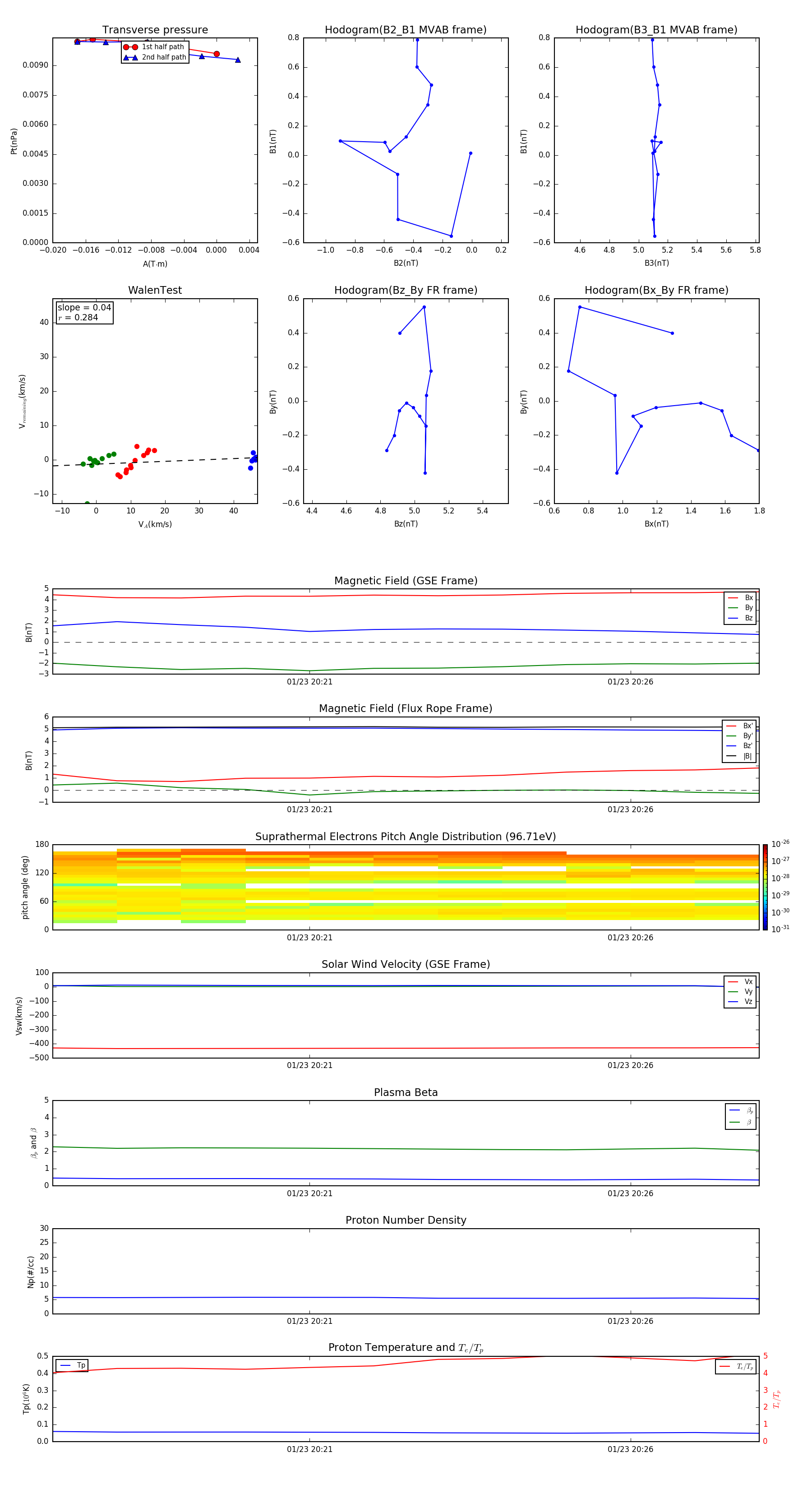This screenshot has height=1489, width=812.
Task: Click the "Hodogram(Bz_By FR frame)" title
Action: pos(406,290)
